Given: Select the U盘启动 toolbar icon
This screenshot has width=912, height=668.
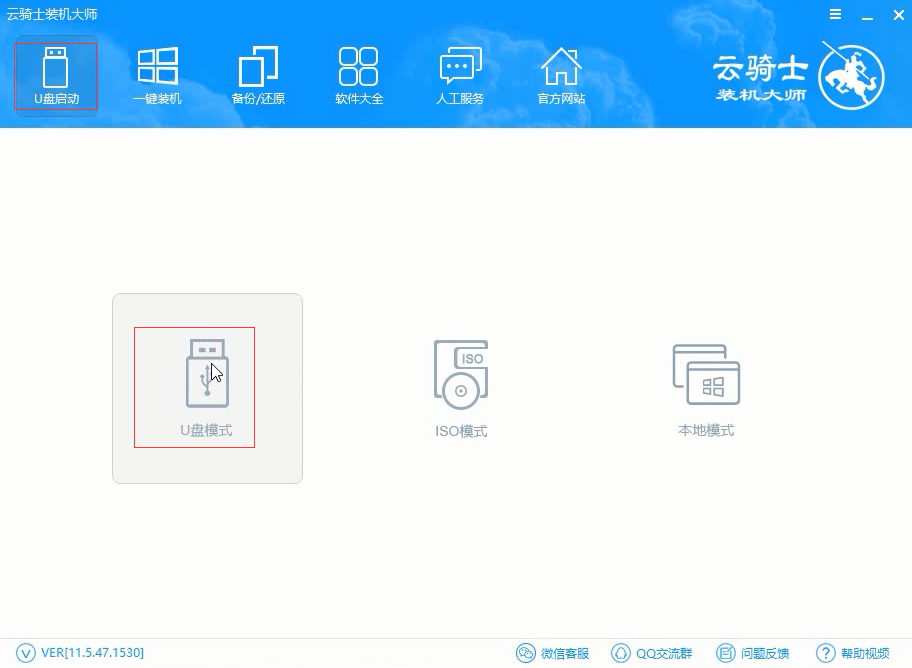Looking at the screenshot, I should pyautogui.click(x=56, y=73).
